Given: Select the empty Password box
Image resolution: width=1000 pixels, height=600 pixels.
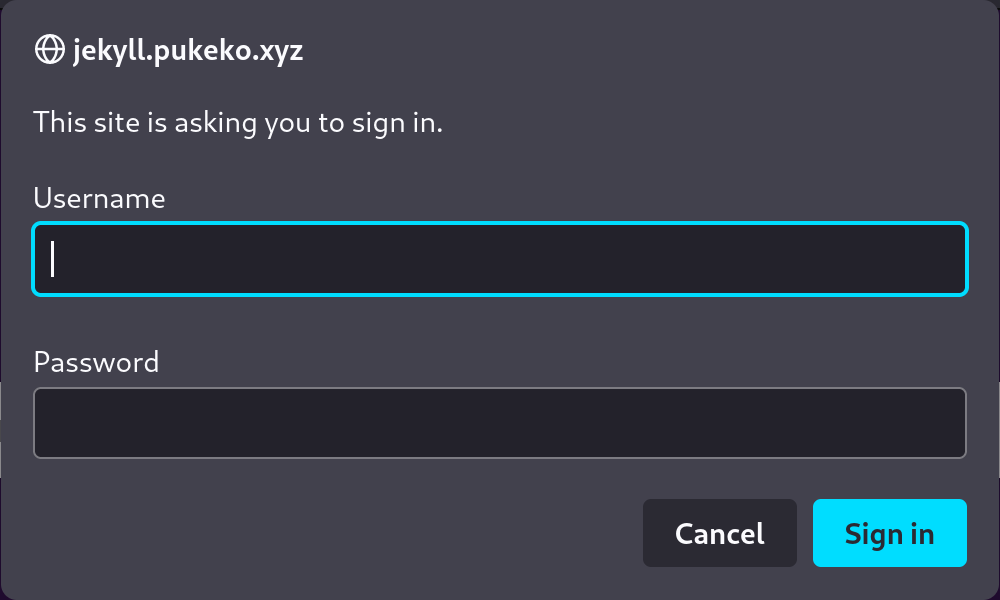Looking at the screenshot, I should (500, 423).
